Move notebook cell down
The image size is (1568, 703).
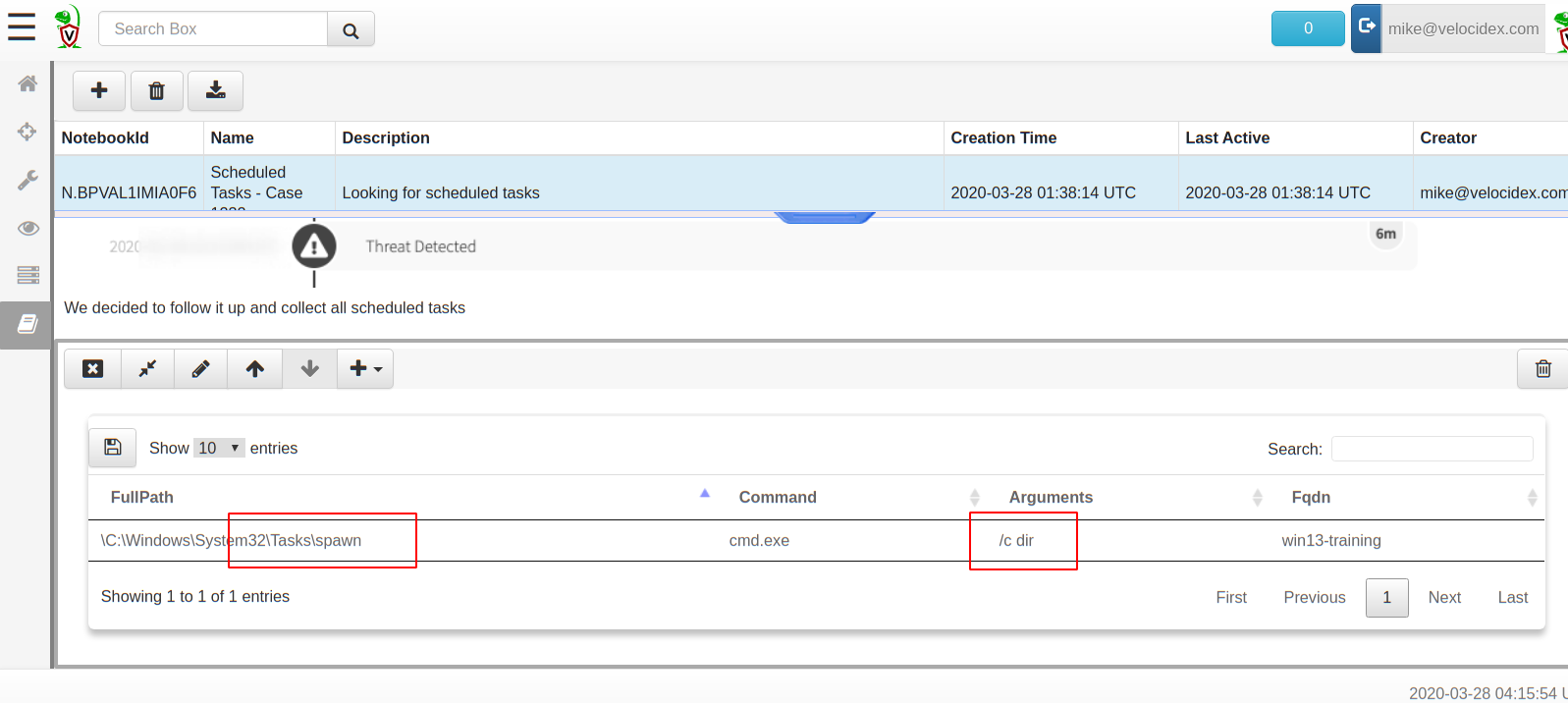309,369
